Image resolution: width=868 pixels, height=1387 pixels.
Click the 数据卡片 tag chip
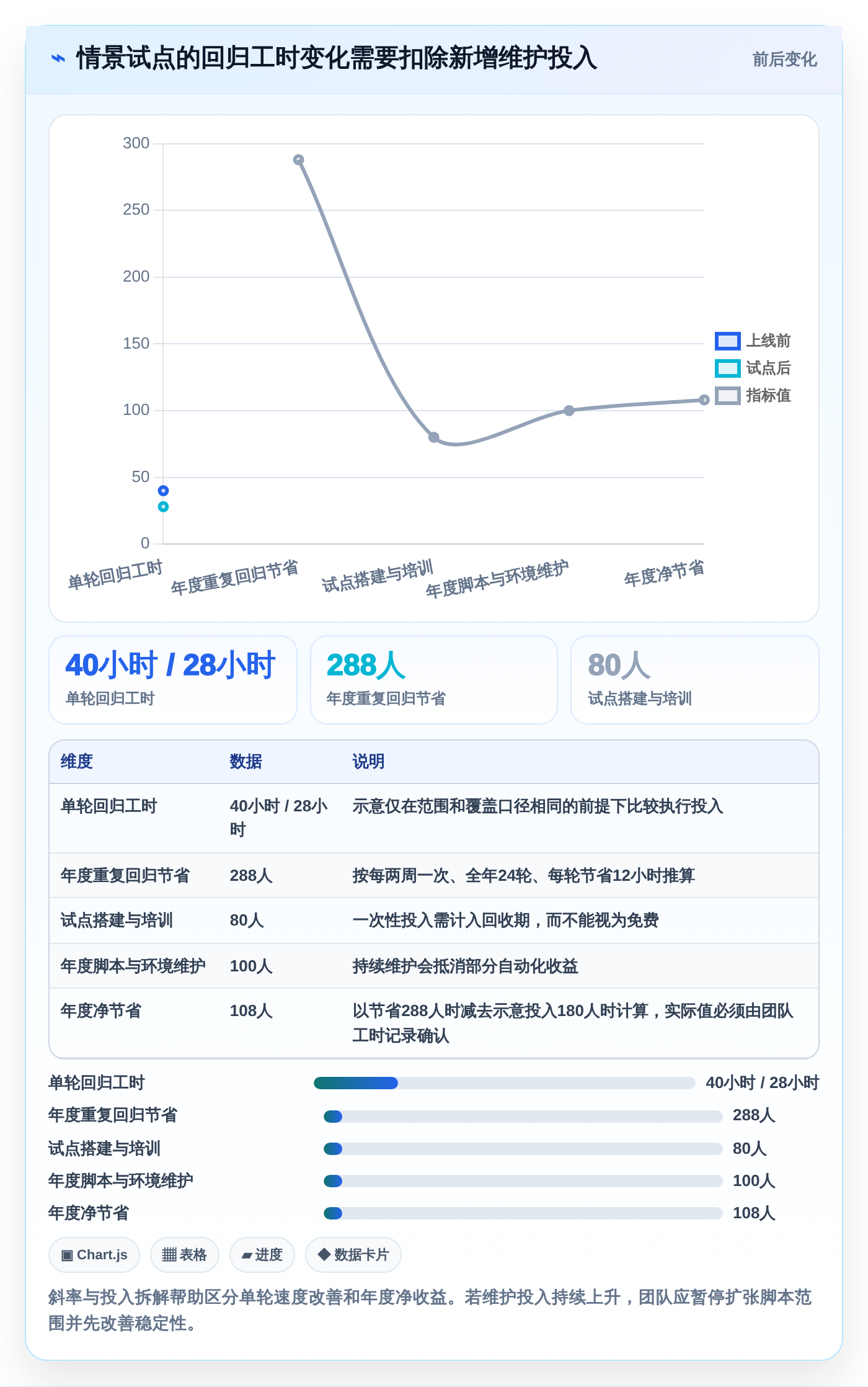[353, 1255]
